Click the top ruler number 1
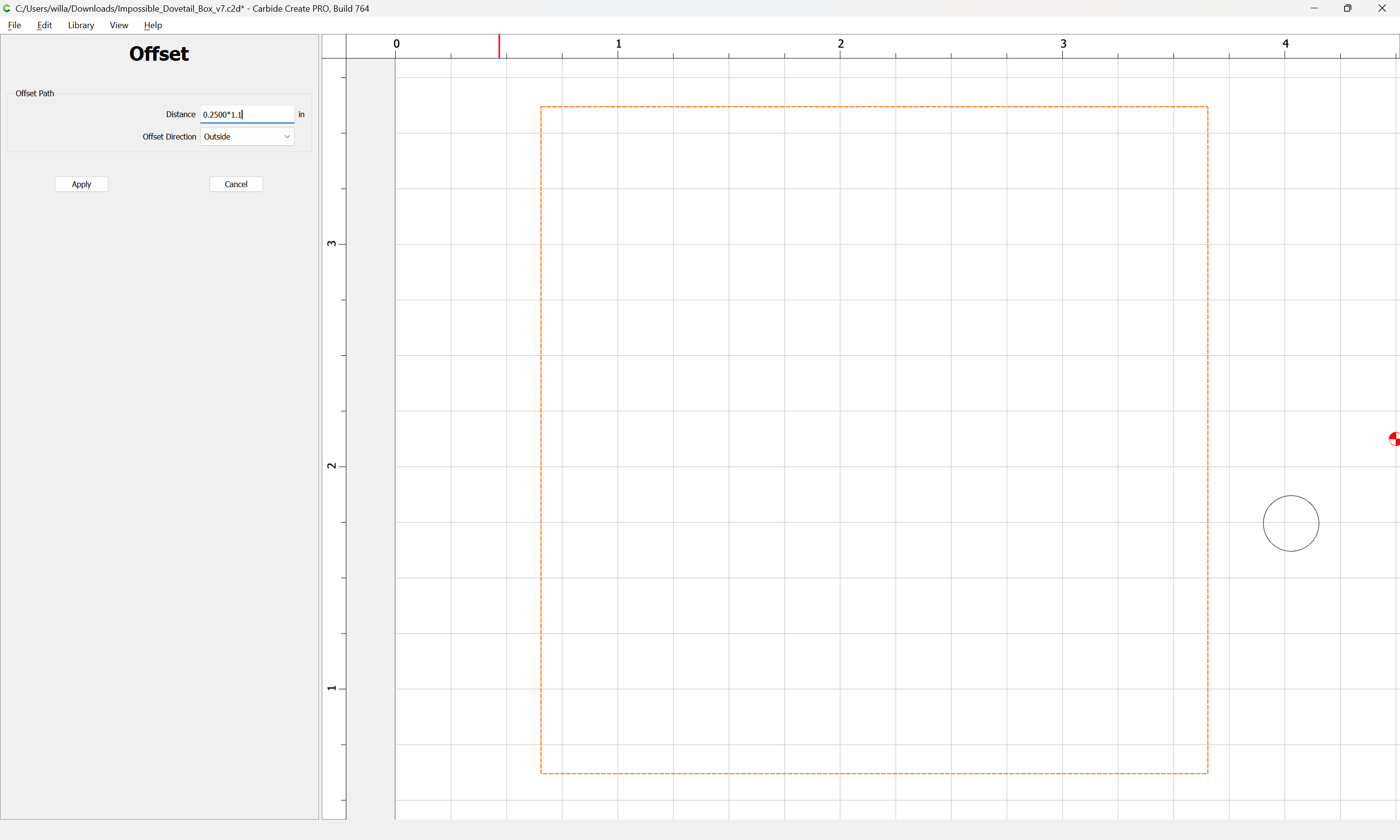Viewport: 1400px width, 840px height. pos(618,44)
